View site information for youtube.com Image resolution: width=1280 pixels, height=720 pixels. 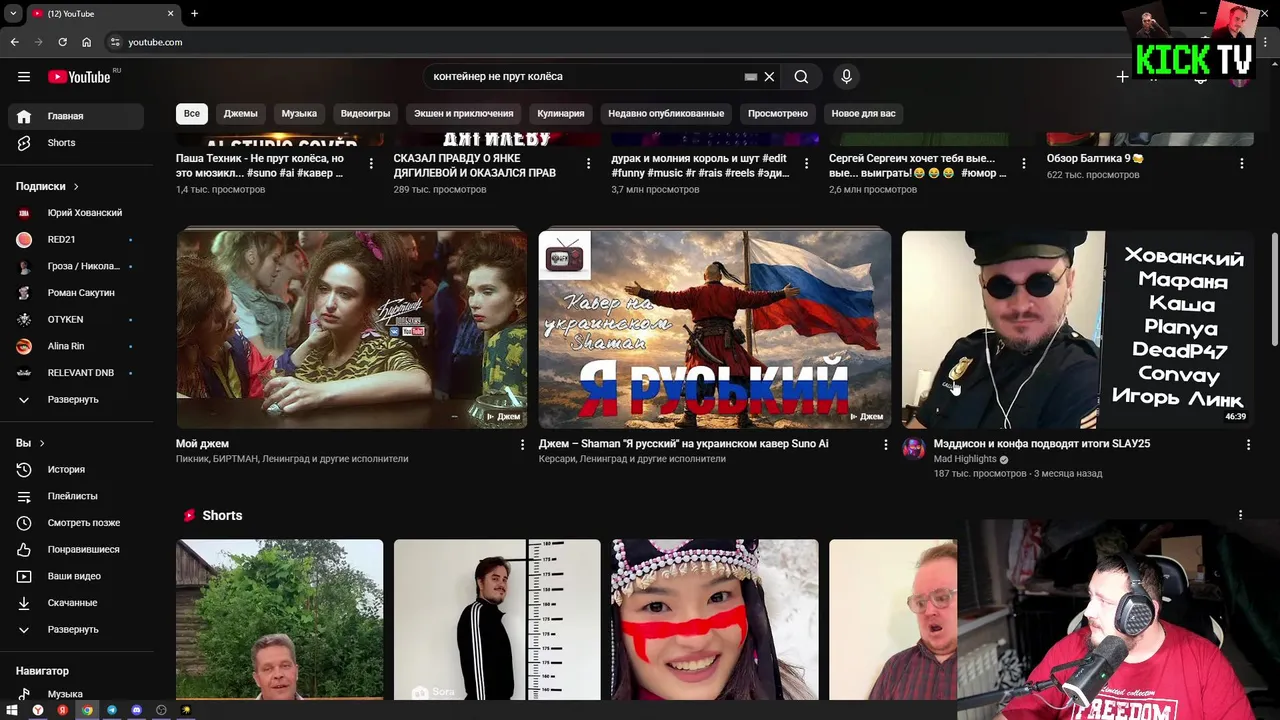point(115,42)
